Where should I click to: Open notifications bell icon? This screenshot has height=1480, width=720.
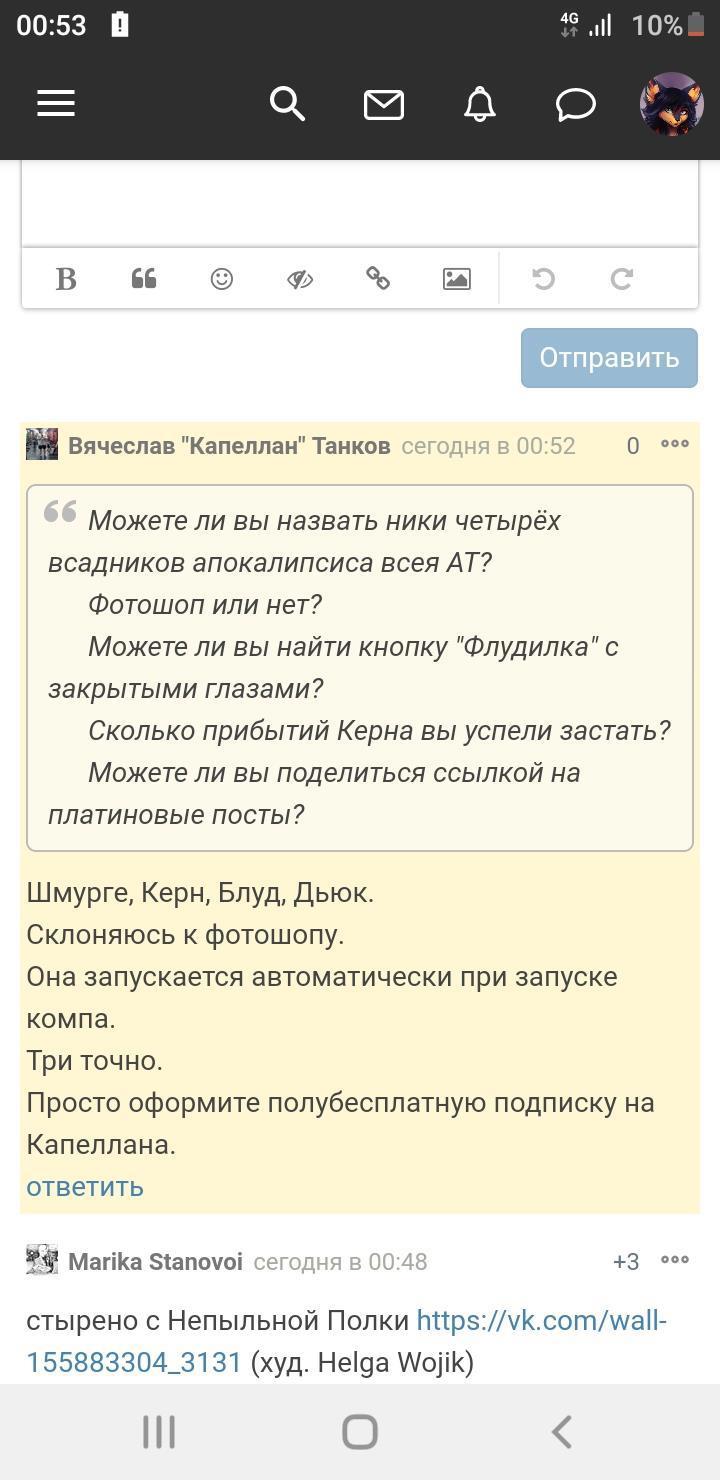(480, 104)
